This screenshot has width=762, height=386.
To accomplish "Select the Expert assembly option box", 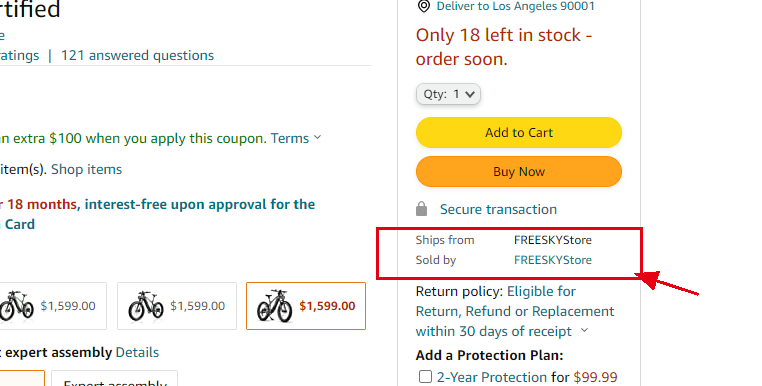I will click(x=115, y=379).
